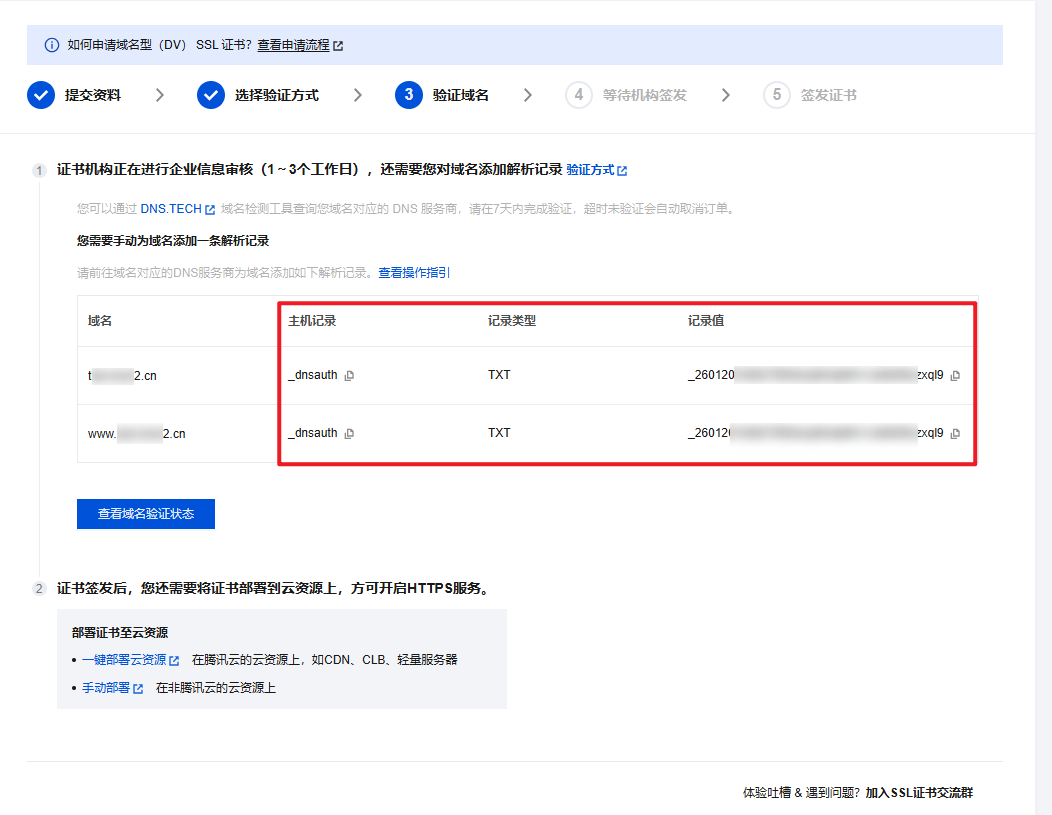
Task: Click the 部署证书至云资源 heading
Action: click(120, 633)
